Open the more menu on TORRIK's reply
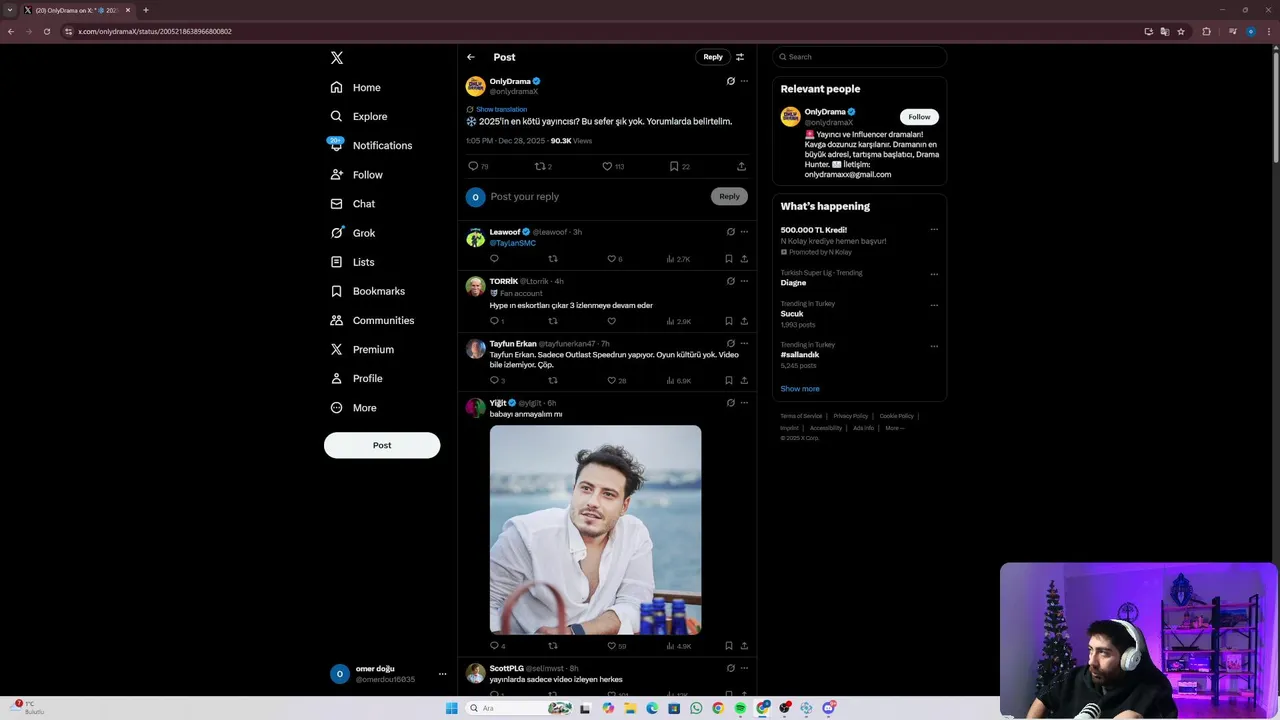Image resolution: width=1280 pixels, height=720 pixels. 744,281
